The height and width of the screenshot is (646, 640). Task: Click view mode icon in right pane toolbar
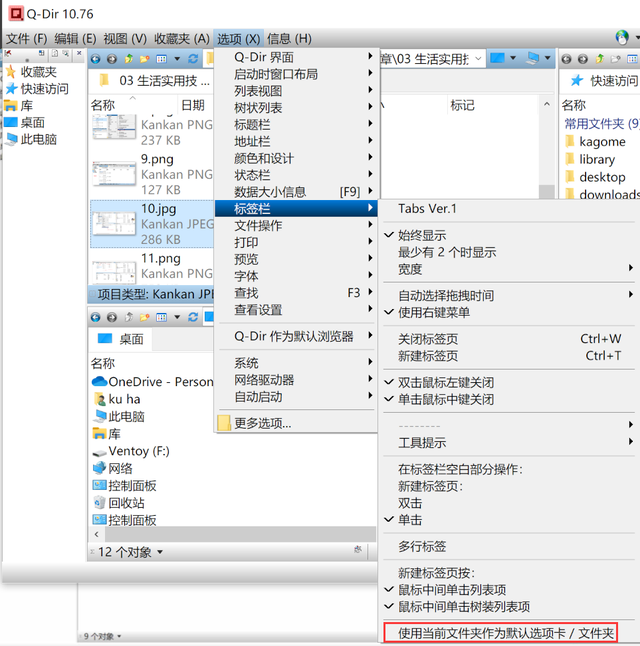[632, 59]
